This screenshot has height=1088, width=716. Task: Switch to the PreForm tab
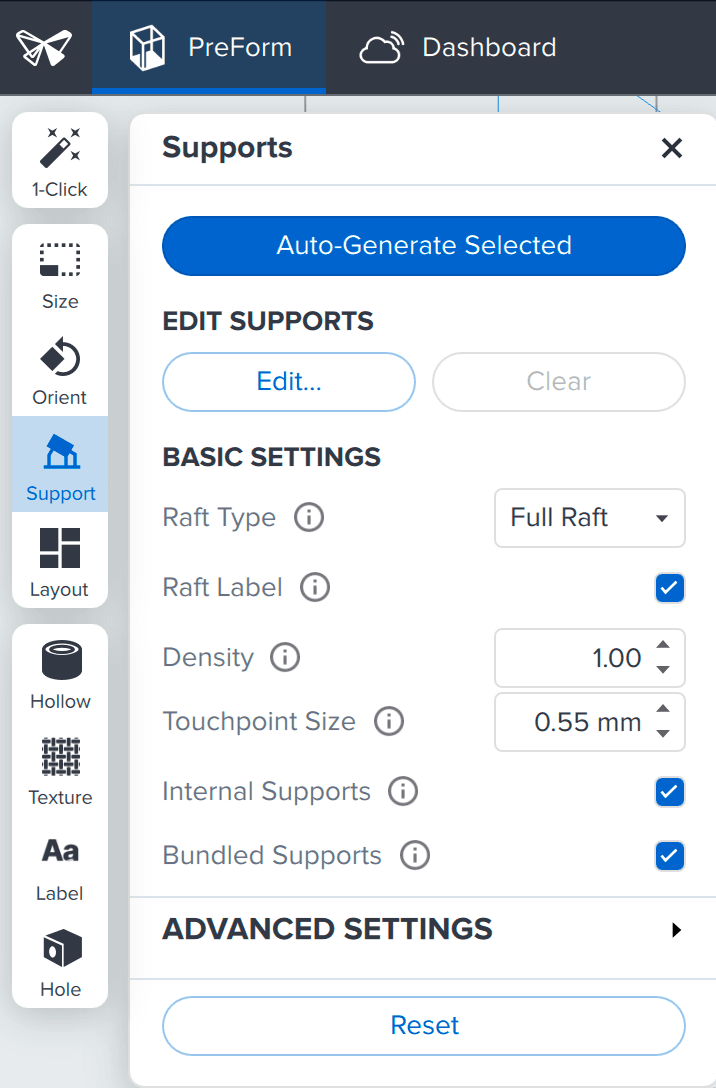click(209, 47)
